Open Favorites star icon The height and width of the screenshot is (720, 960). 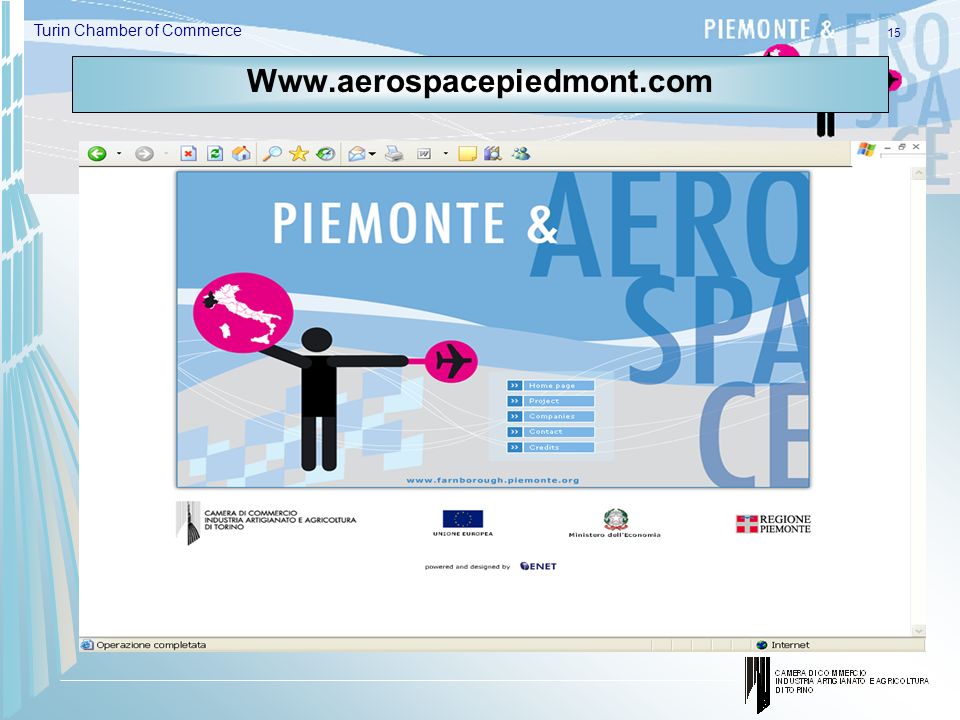[299, 153]
